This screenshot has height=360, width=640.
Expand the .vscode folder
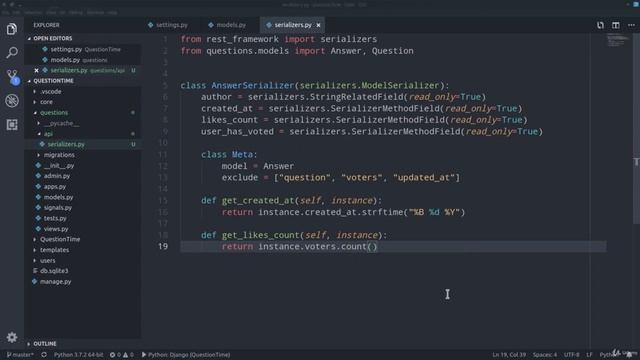(51, 91)
